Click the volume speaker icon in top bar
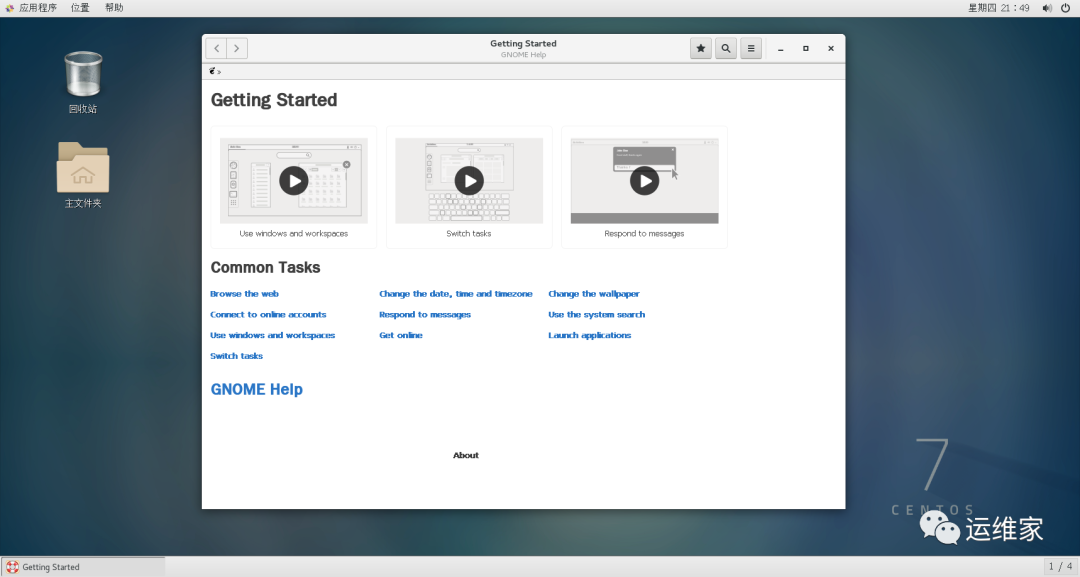This screenshot has height=577, width=1080. coord(1047,8)
